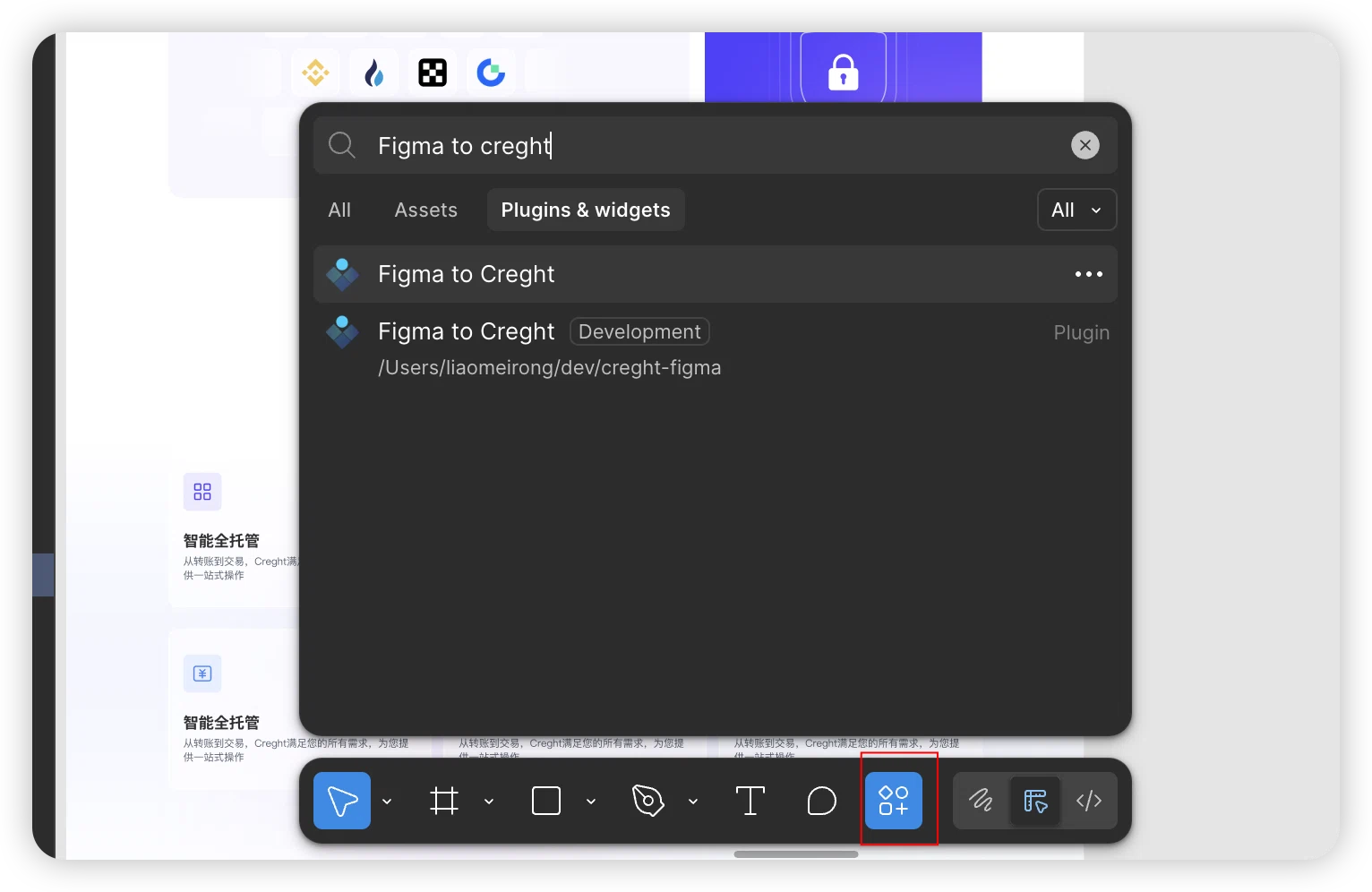
Task: Select the Text tool
Action: [x=750, y=801]
